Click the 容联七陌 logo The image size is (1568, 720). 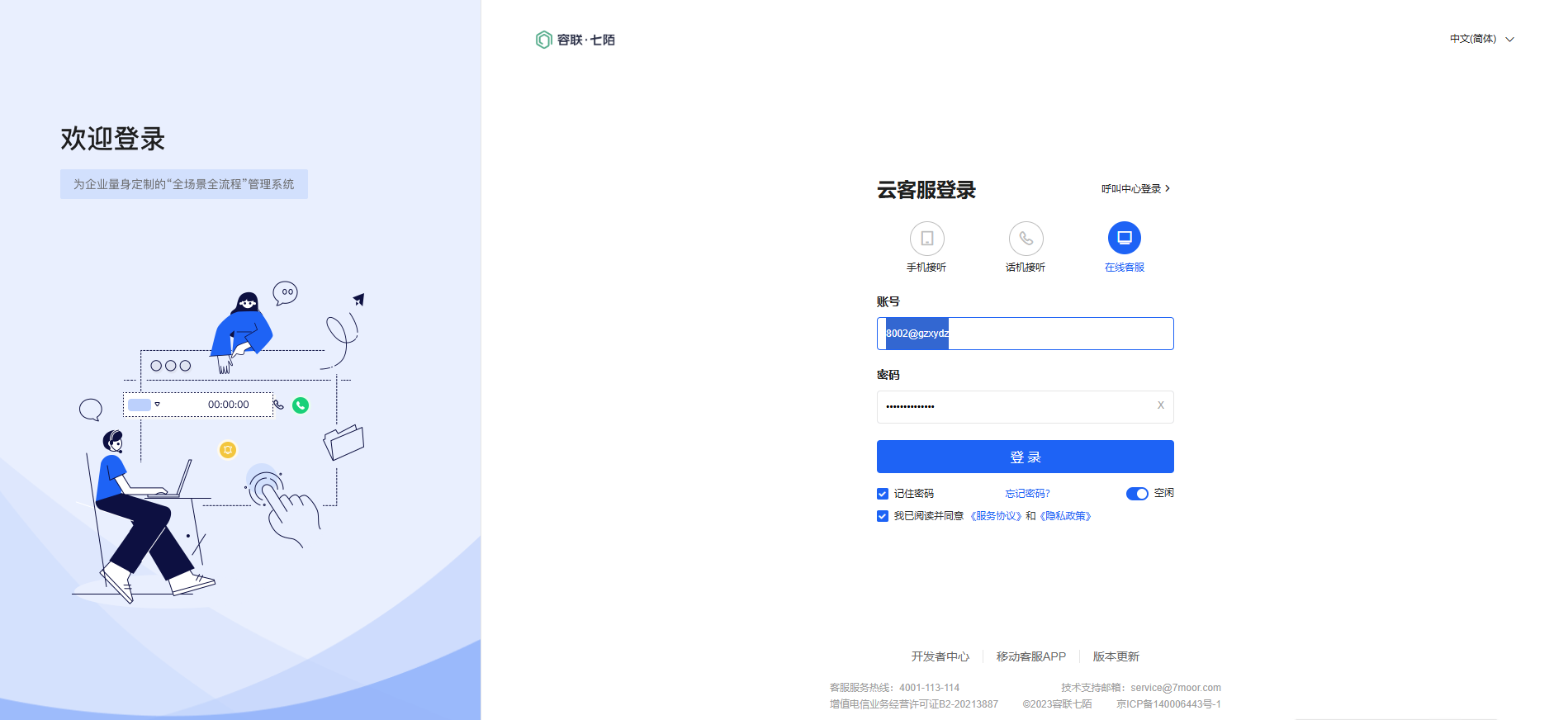pos(576,40)
